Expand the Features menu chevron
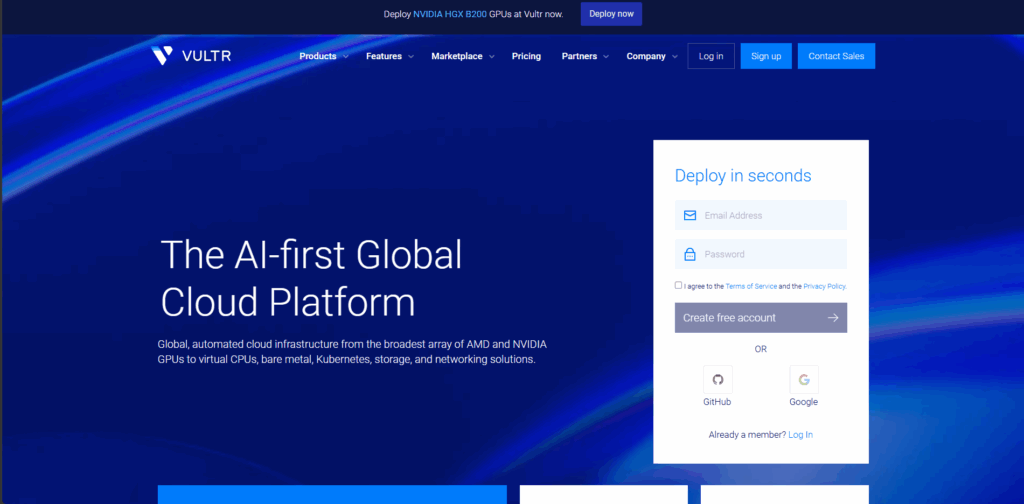Image resolution: width=1024 pixels, height=504 pixels. (411, 57)
